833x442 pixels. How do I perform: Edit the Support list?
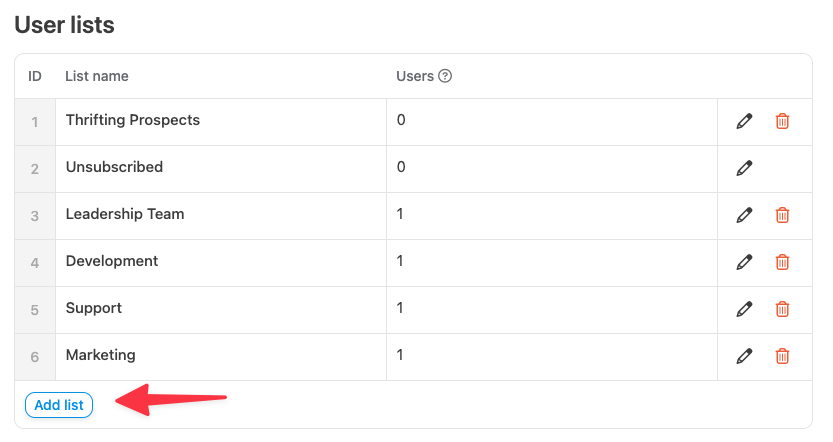point(744,309)
